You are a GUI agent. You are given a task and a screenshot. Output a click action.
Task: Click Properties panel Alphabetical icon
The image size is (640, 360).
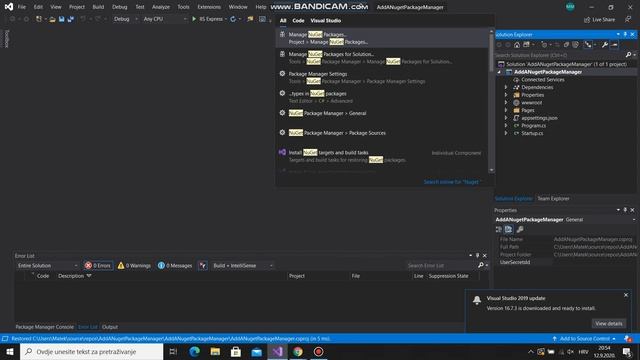508,229
